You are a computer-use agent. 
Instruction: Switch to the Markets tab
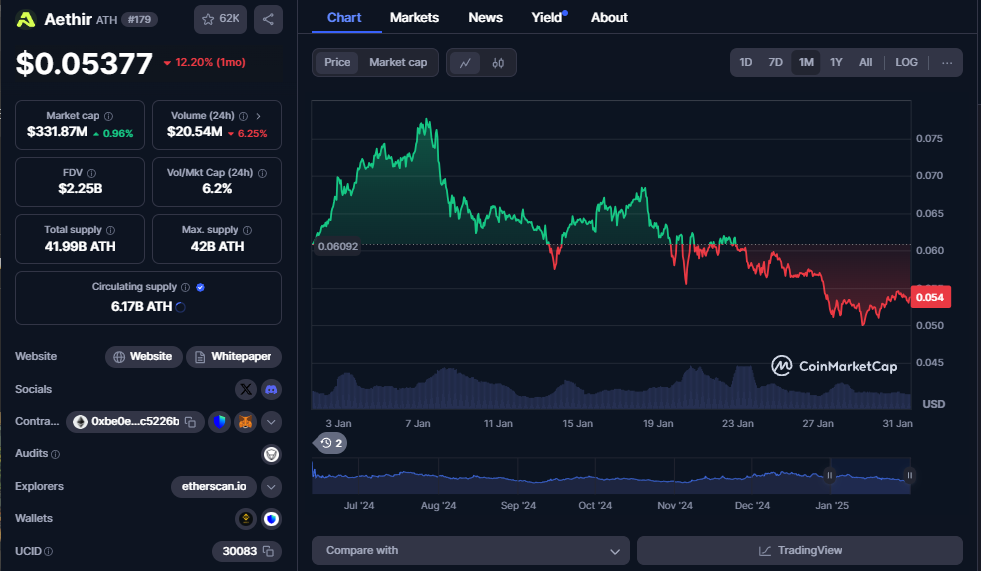(414, 18)
